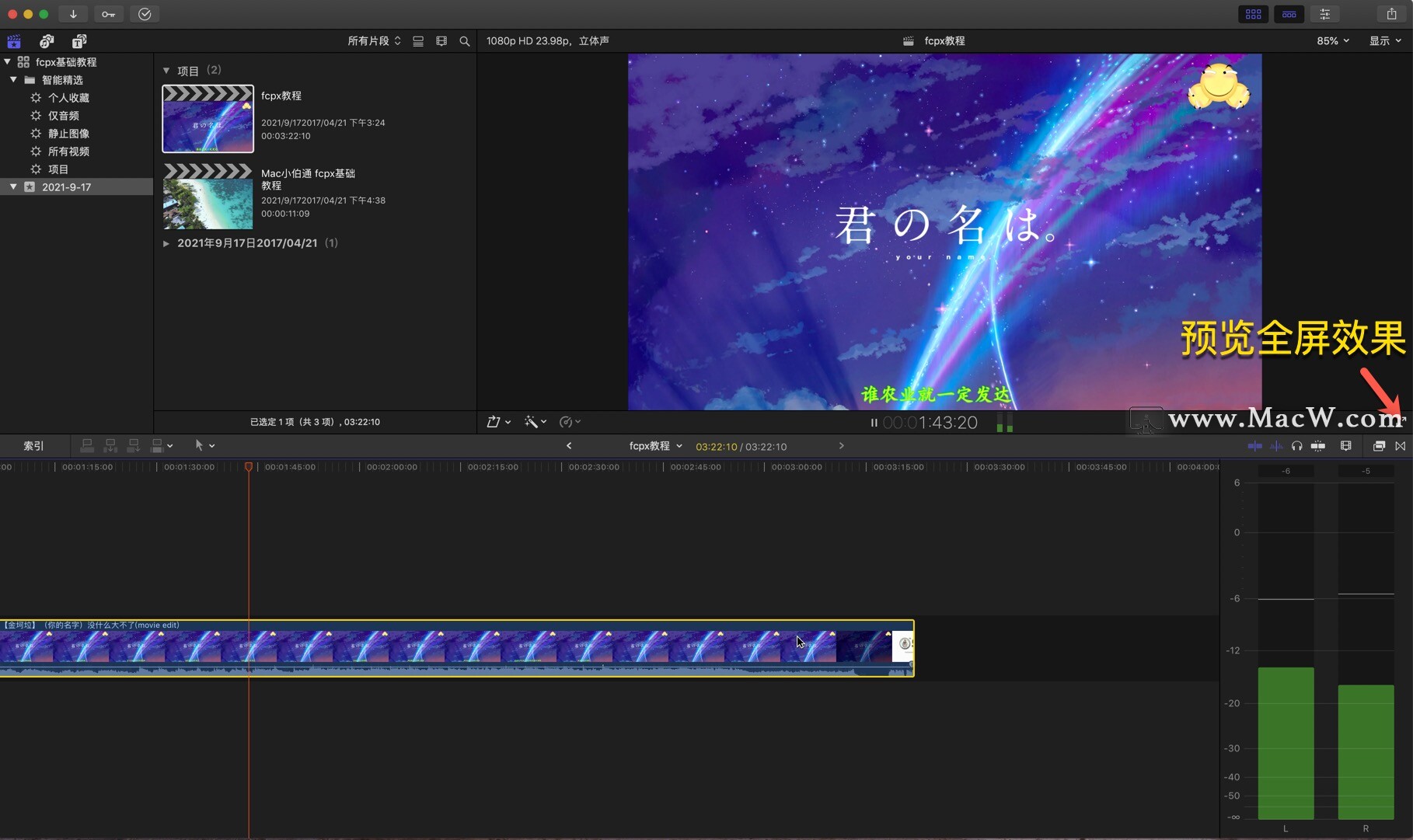This screenshot has width=1413, height=840.
Task: Go back in timeline history
Action: (569, 446)
